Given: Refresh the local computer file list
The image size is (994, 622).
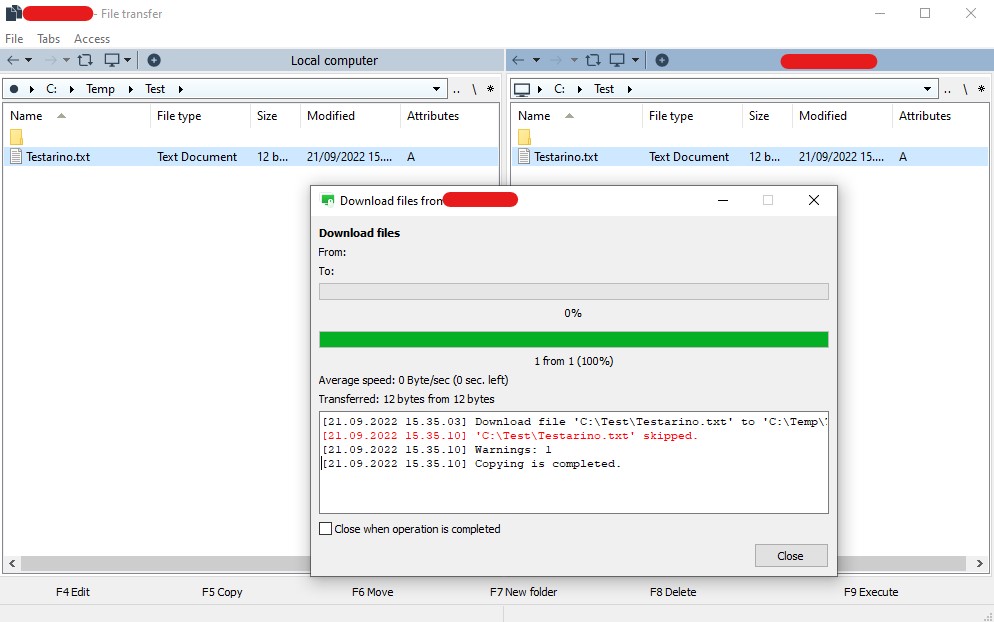Looking at the screenshot, I should 85,60.
